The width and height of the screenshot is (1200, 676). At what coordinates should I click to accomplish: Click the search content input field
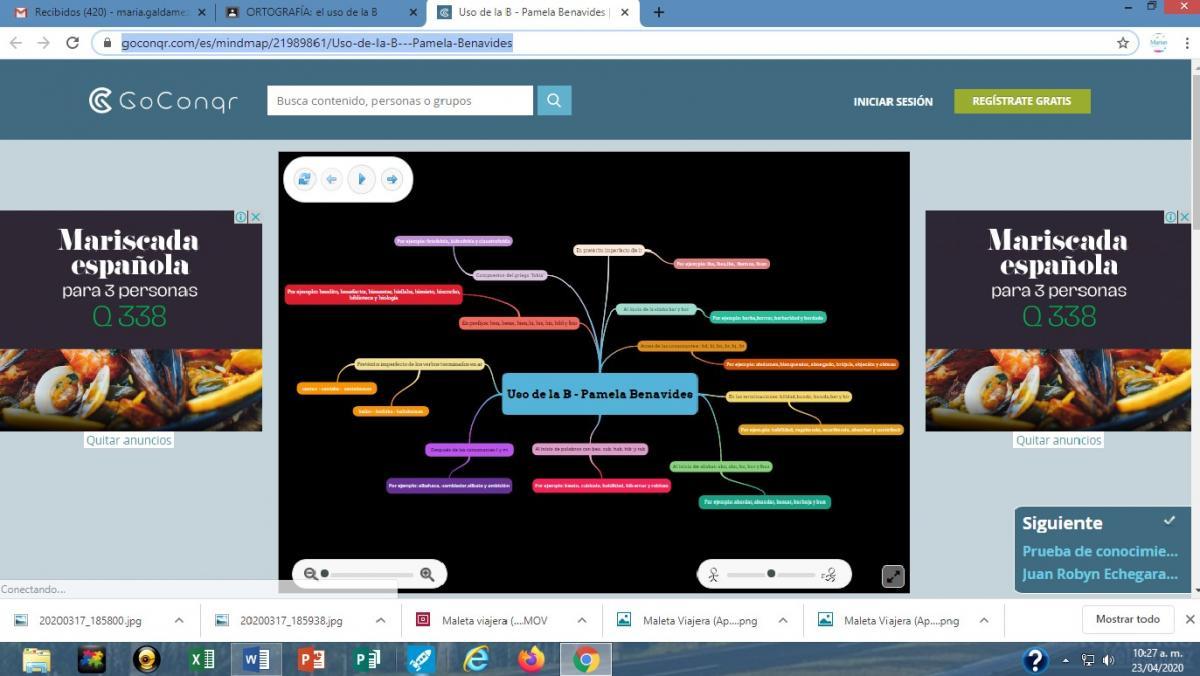click(400, 100)
